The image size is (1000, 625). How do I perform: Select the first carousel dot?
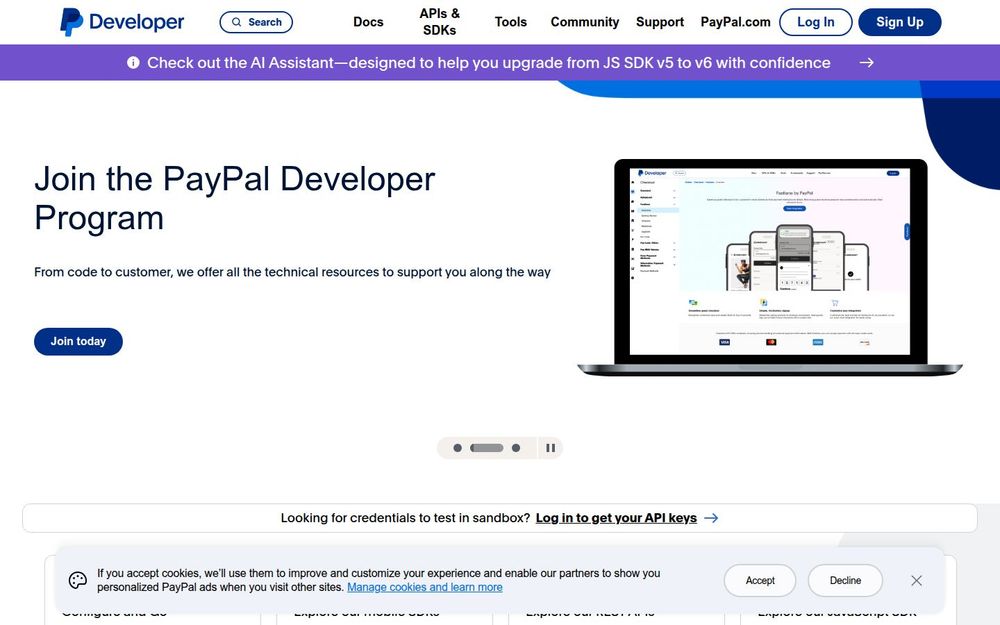[457, 447]
